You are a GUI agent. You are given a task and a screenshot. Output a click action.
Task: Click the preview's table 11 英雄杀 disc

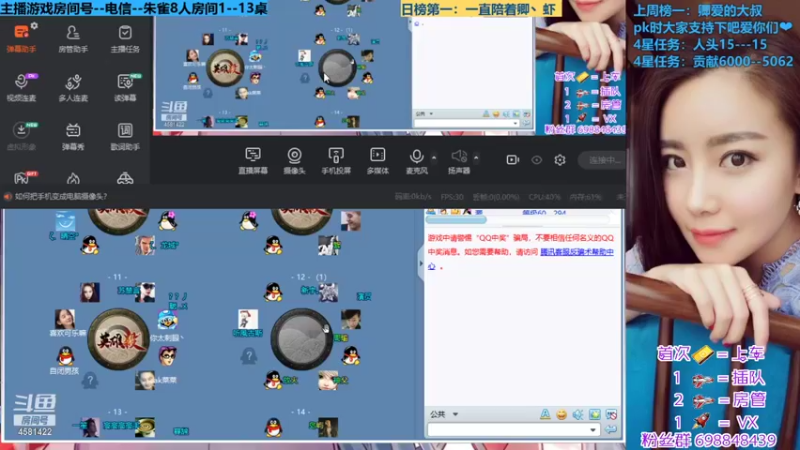coord(225,68)
